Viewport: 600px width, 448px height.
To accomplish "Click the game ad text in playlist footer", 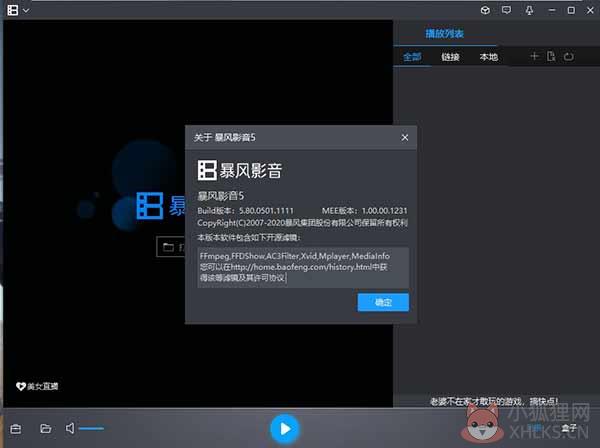I will pyautogui.click(x=494, y=401).
